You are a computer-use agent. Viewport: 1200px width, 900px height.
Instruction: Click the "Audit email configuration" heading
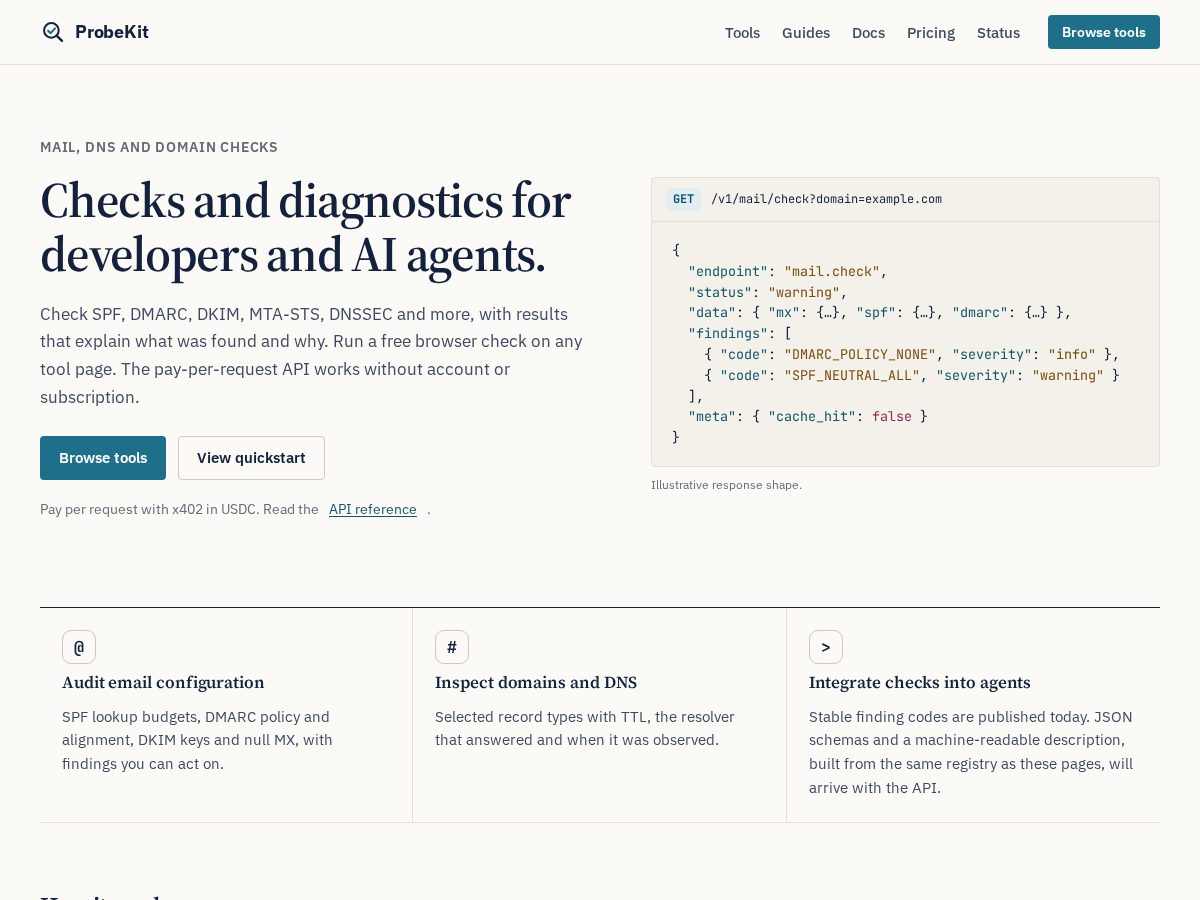pyautogui.click(x=163, y=683)
